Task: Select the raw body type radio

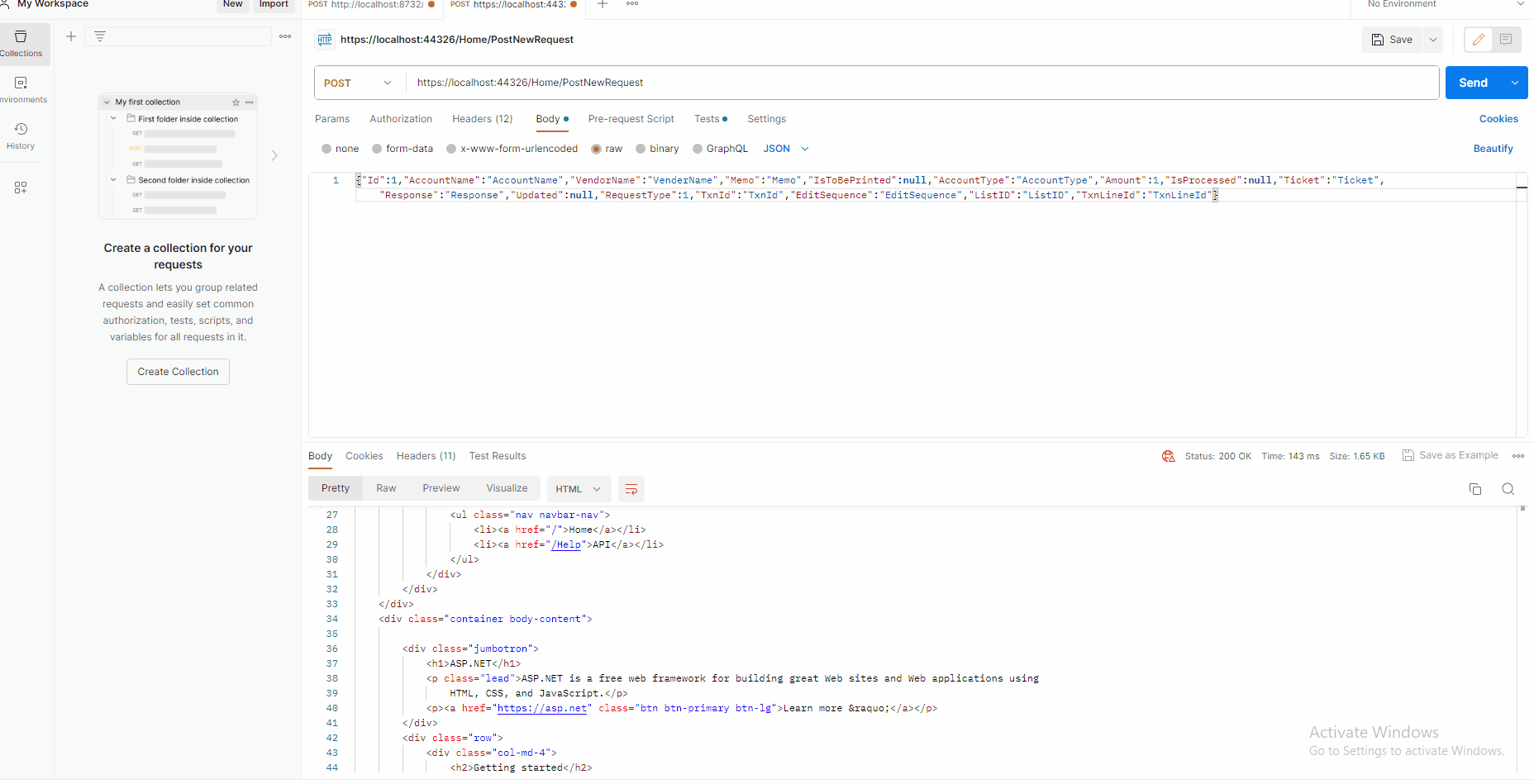Action: click(596, 149)
